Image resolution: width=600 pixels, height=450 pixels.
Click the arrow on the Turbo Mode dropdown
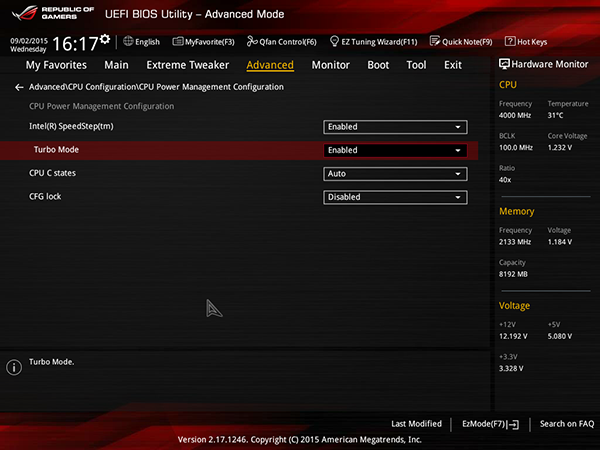click(x=458, y=150)
